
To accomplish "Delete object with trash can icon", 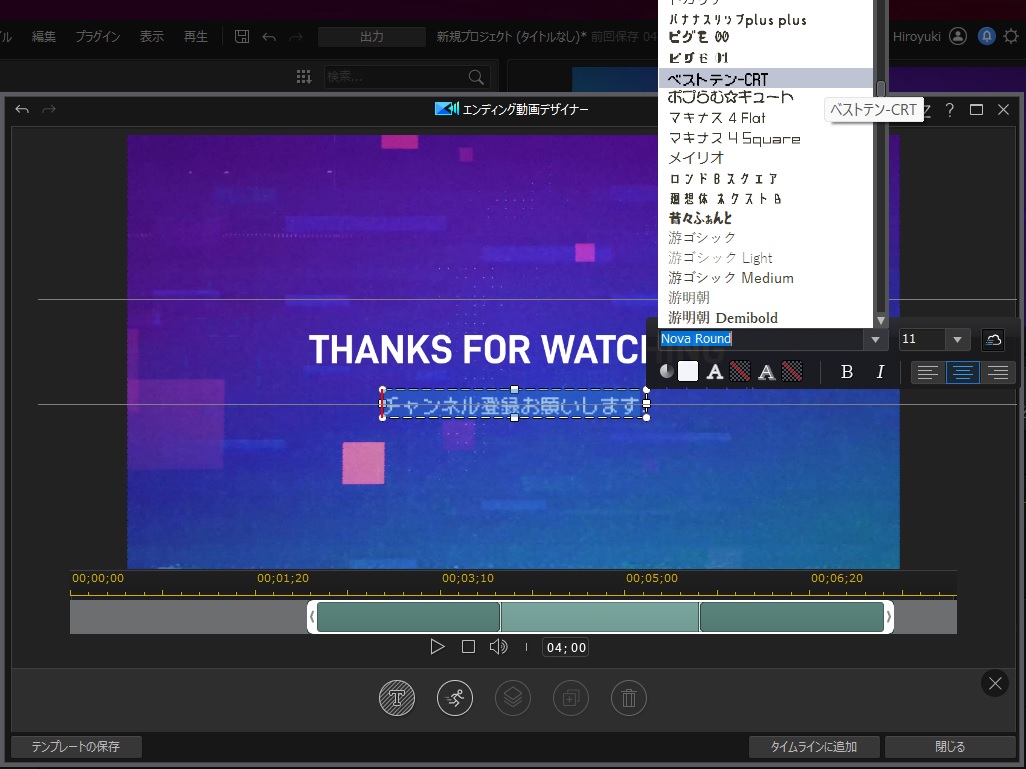I will (x=629, y=698).
